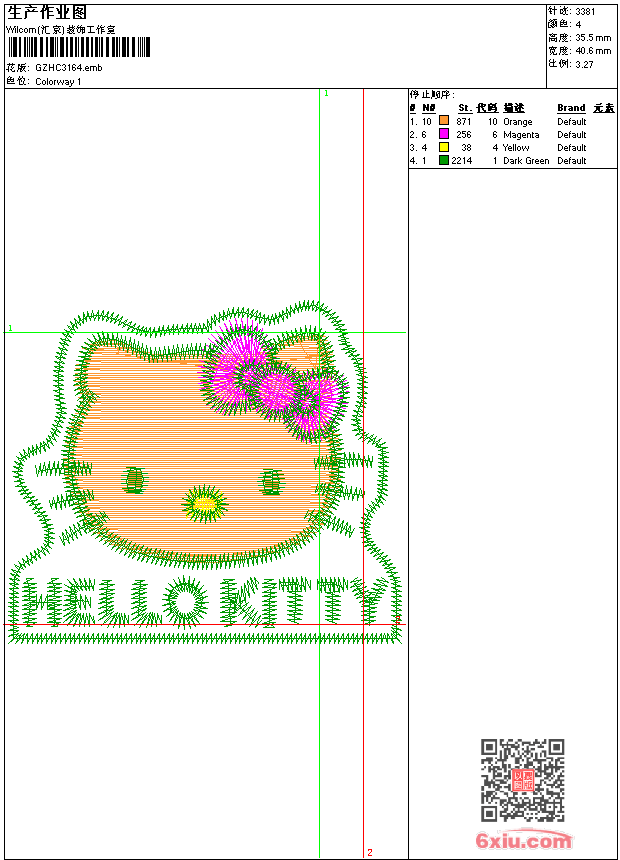The image size is (620, 860).
Task: Click the QR code image
Action: 523,779
